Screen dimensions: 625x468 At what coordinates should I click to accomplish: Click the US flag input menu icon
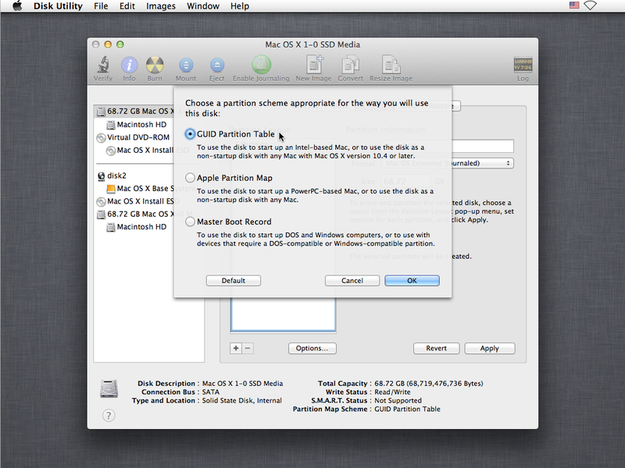(x=574, y=5)
